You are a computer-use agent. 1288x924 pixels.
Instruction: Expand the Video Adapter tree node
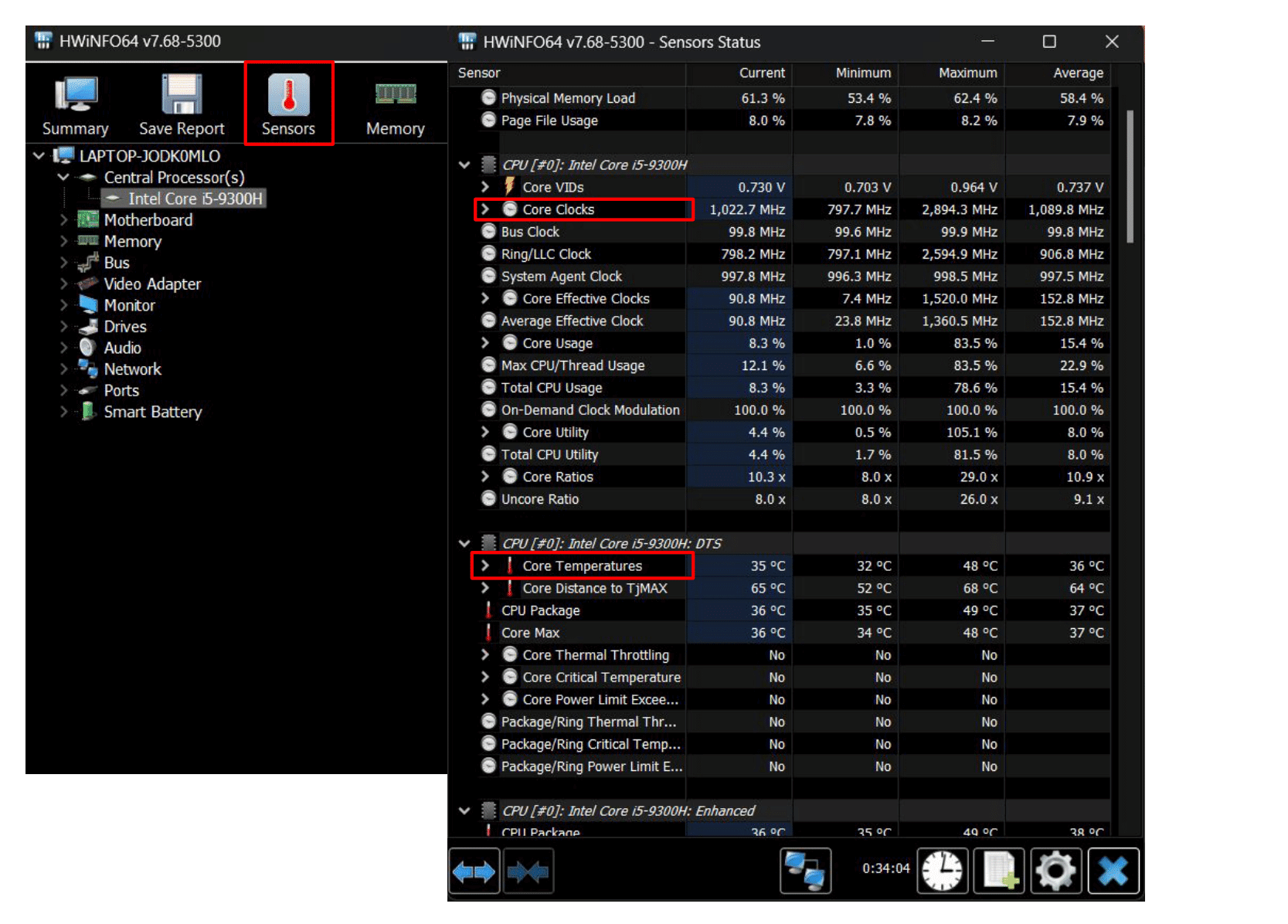click(x=63, y=284)
